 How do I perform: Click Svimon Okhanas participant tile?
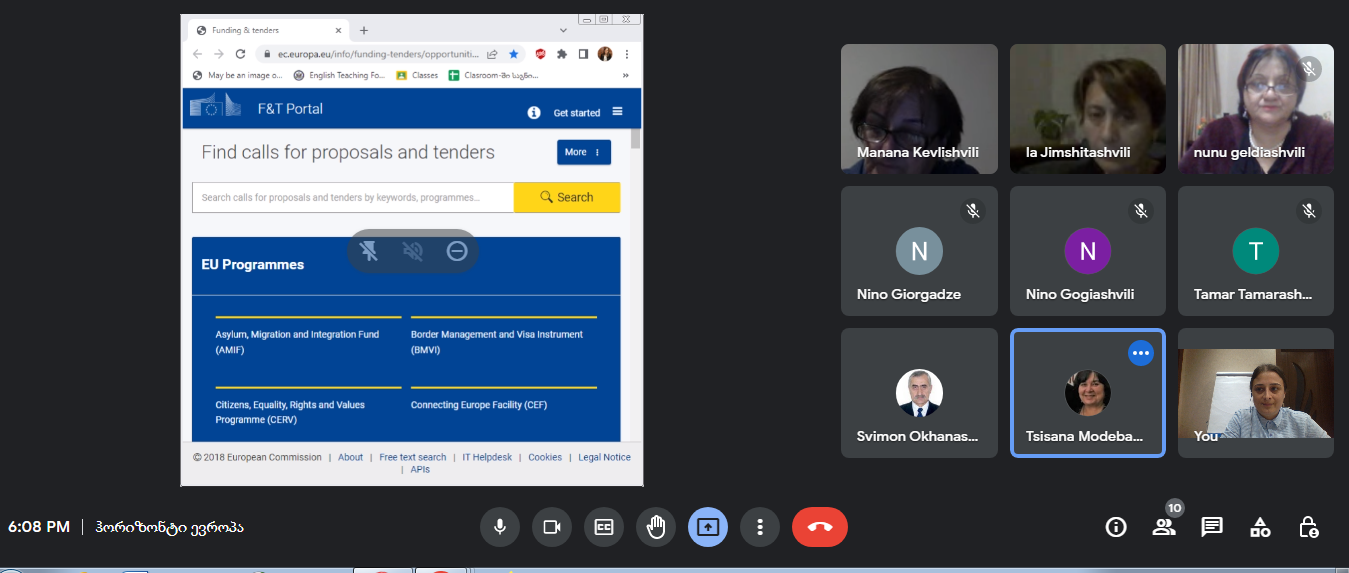pyautogui.click(x=919, y=393)
